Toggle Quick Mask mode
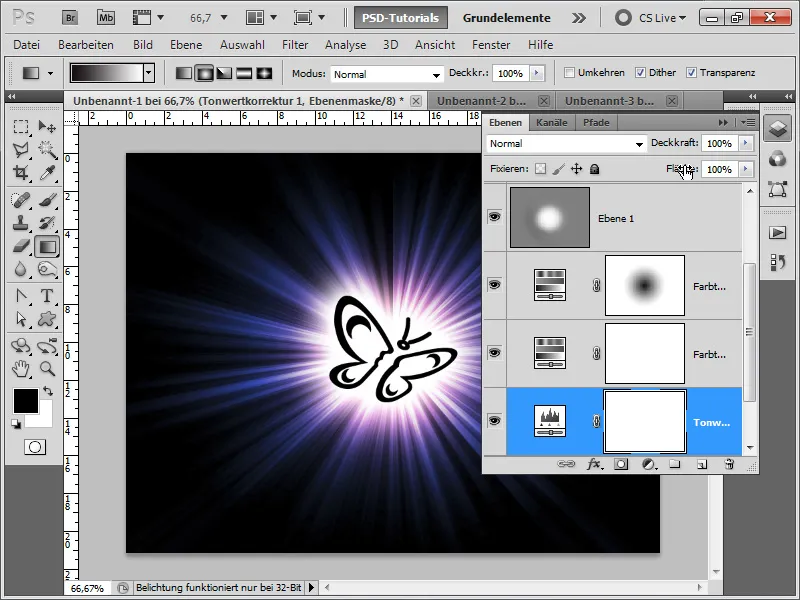 [x=35, y=447]
